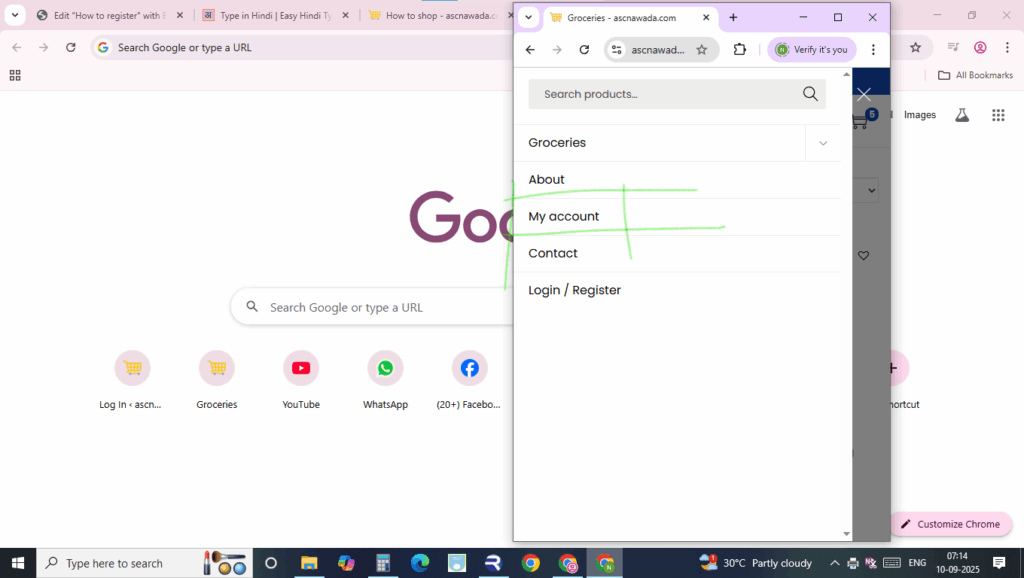This screenshot has height=578, width=1024.
Task: Select the My account menu item
Action: pyautogui.click(x=564, y=216)
